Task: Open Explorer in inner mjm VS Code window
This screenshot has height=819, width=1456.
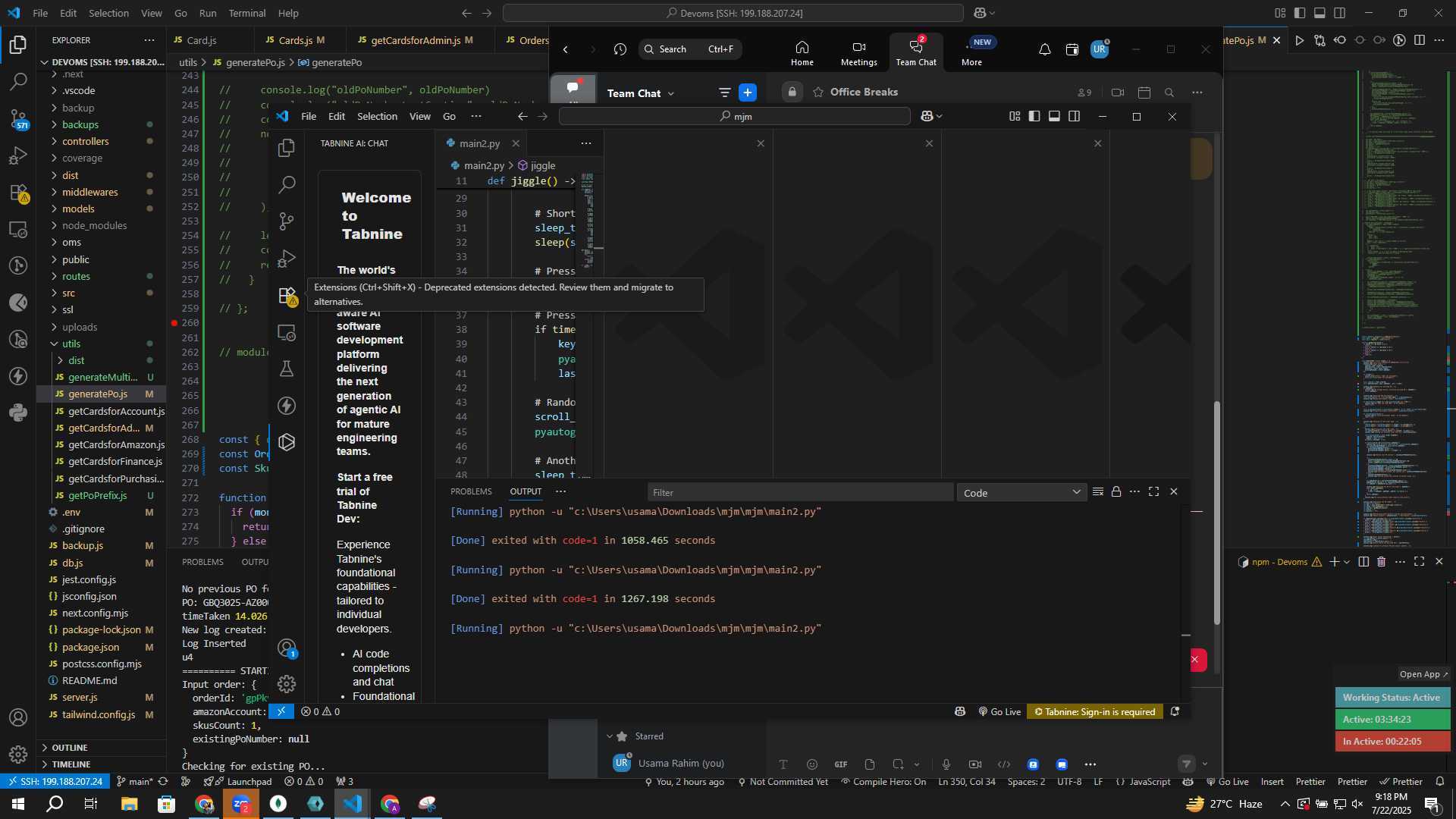Action: tap(287, 148)
